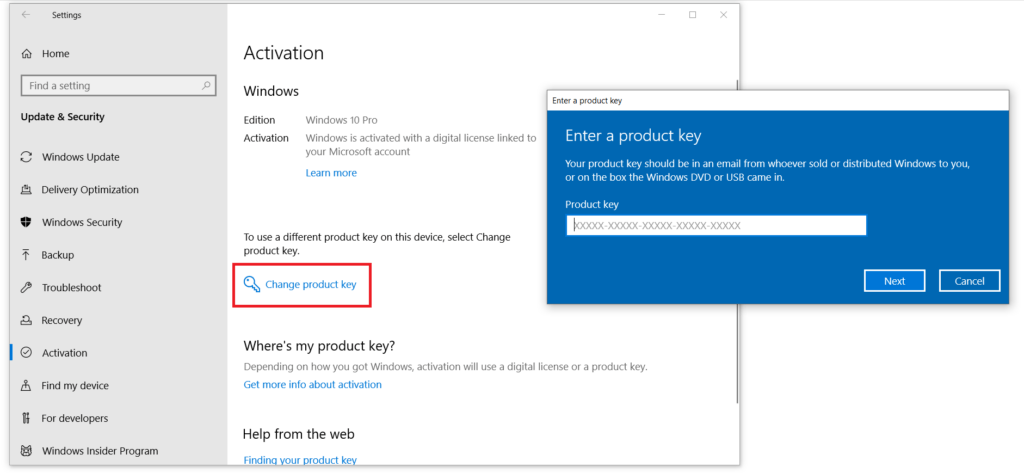Minimize the Settings window

pyautogui.click(x=662, y=14)
